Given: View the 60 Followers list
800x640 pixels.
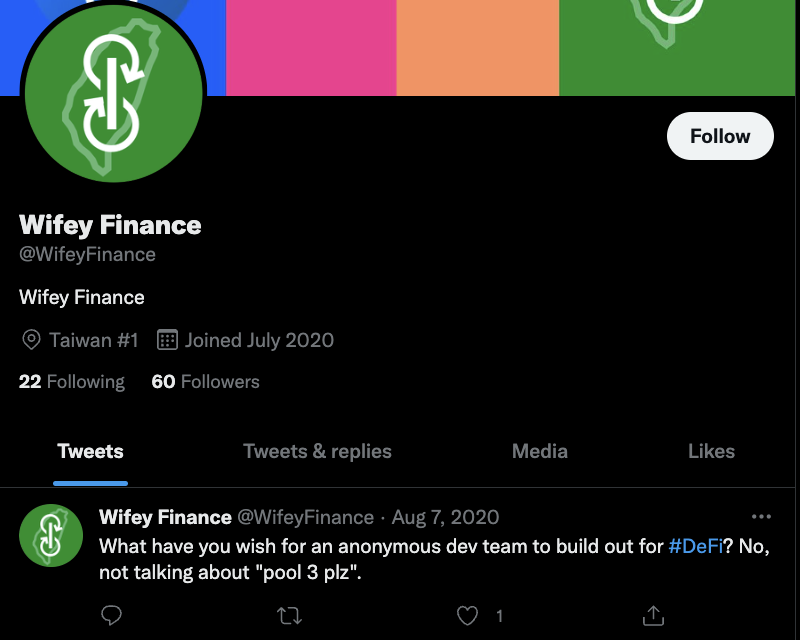Looking at the screenshot, I should click(205, 382).
